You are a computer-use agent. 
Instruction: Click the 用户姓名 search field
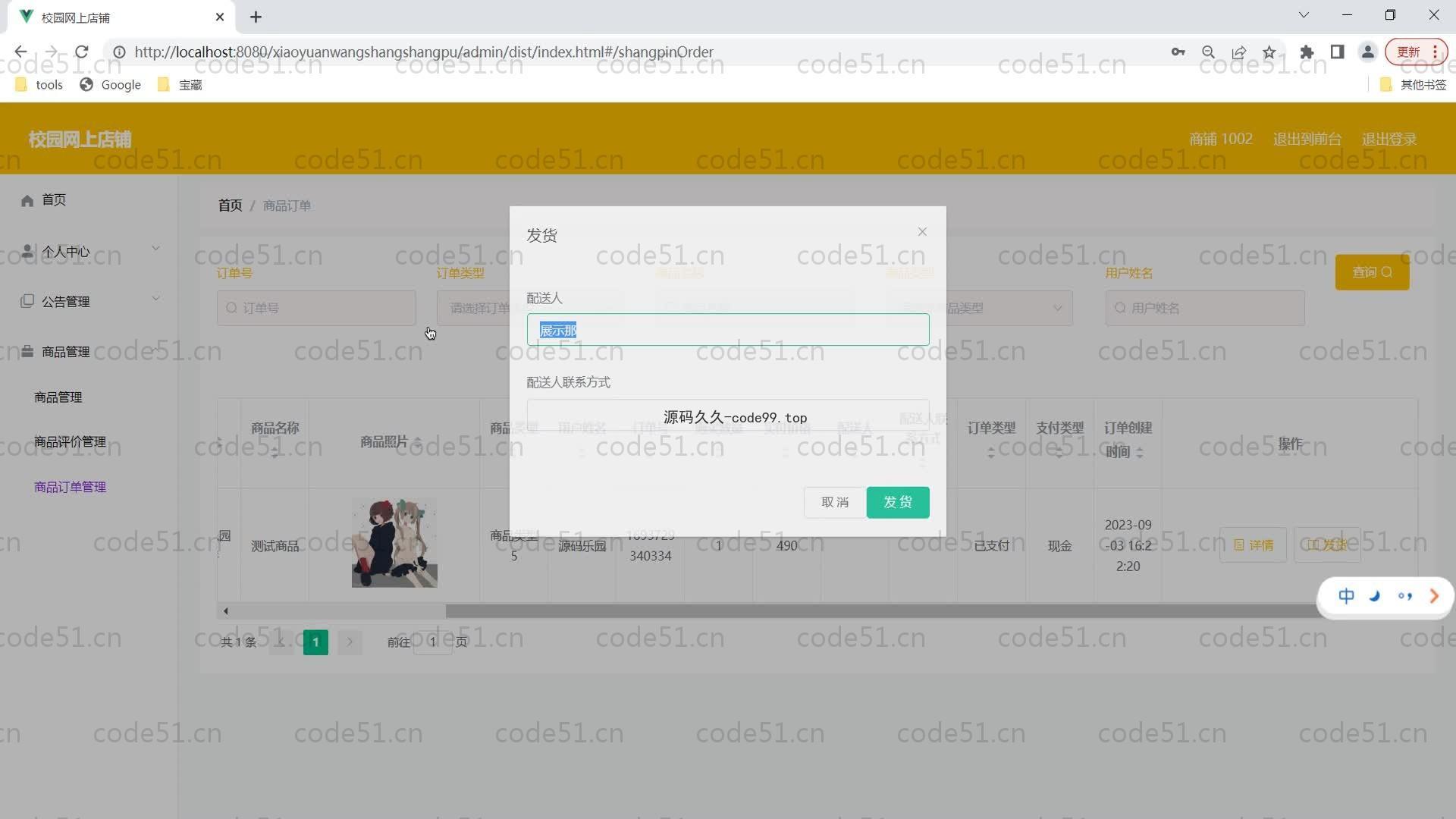pos(1204,308)
